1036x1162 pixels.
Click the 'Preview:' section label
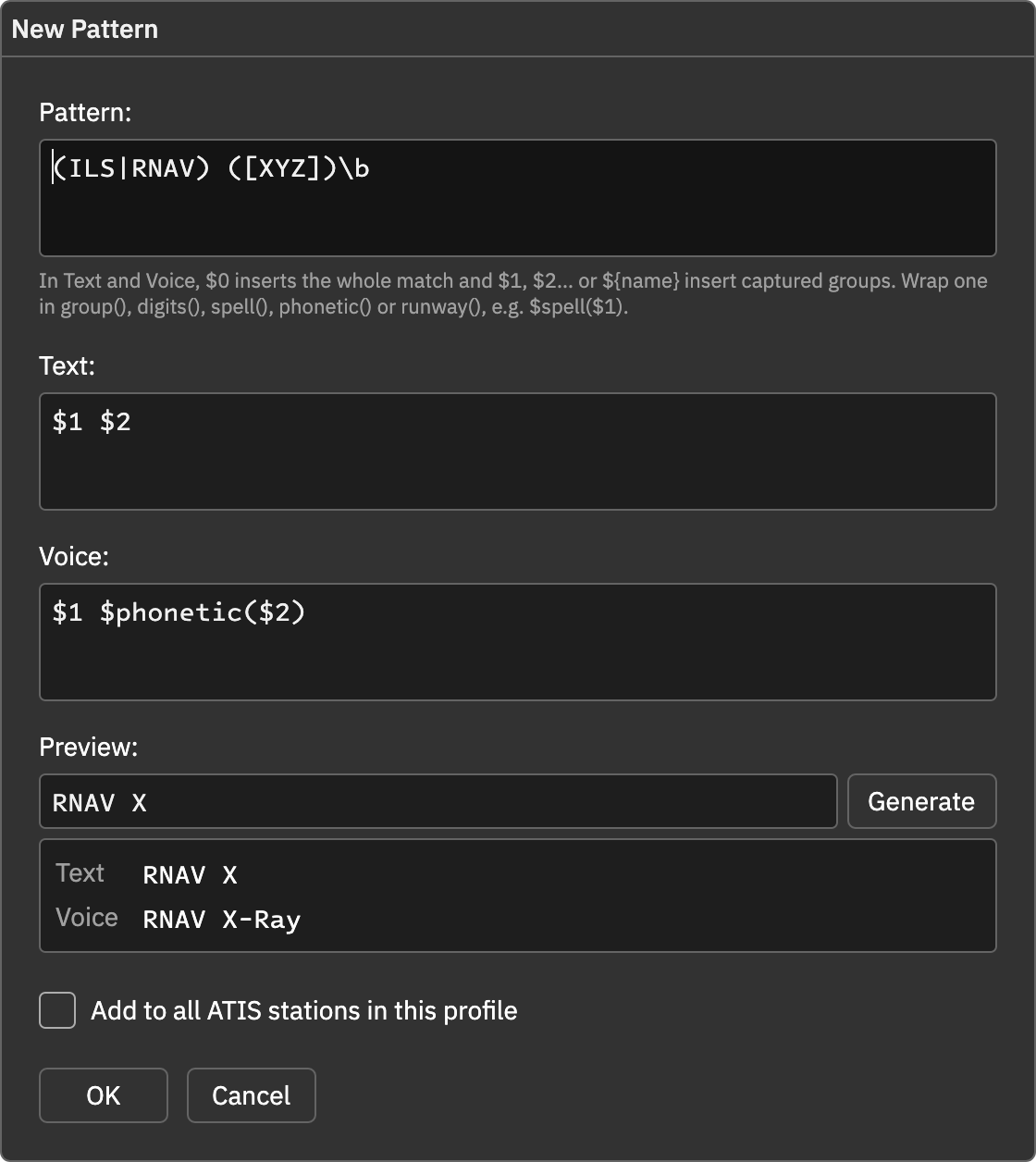(x=89, y=747)
